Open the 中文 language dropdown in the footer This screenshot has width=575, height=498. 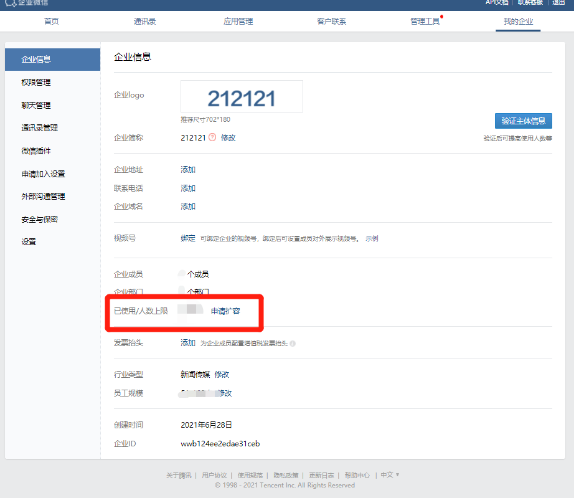click(390, 475)
